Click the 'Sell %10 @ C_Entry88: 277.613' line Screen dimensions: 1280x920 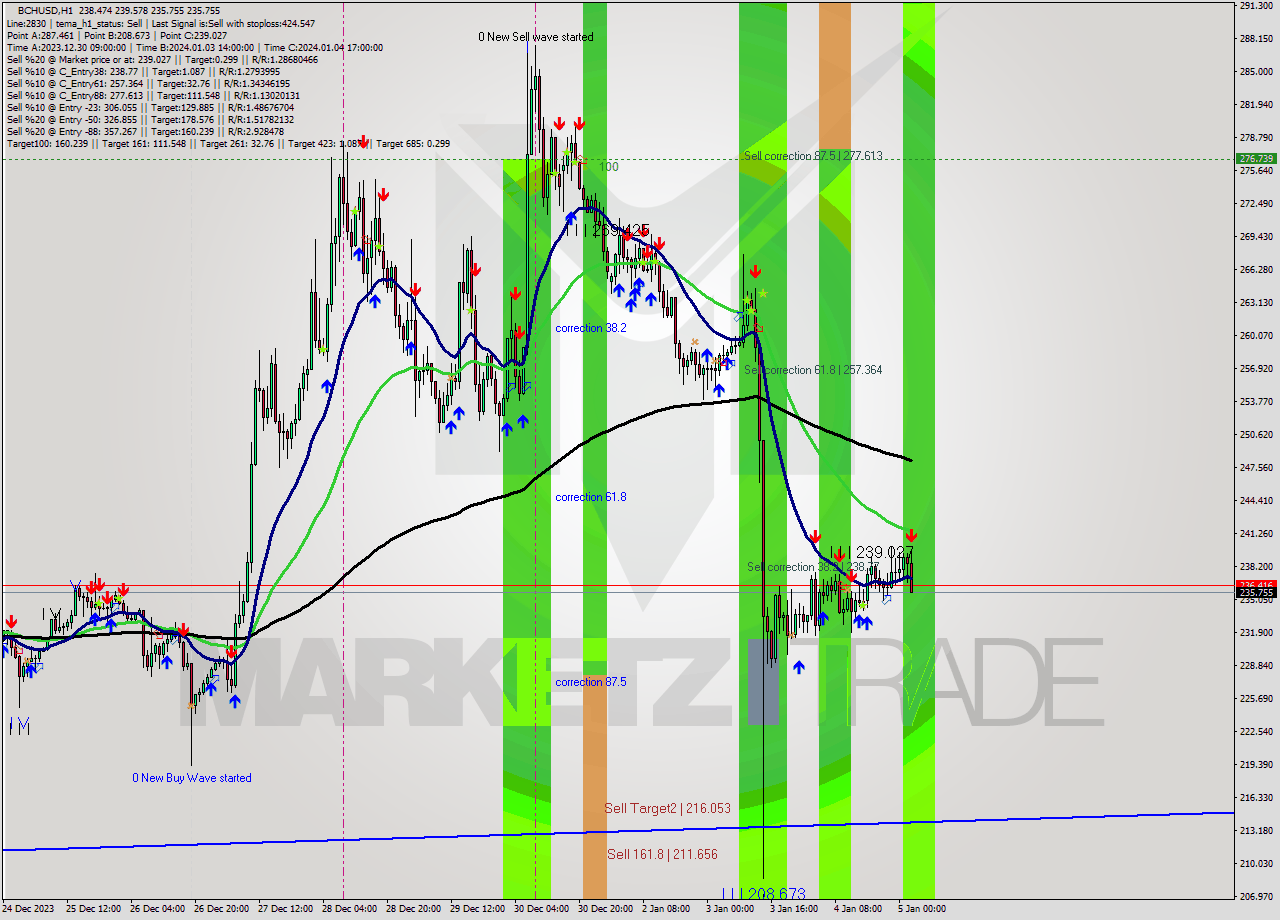pos(153,95)
